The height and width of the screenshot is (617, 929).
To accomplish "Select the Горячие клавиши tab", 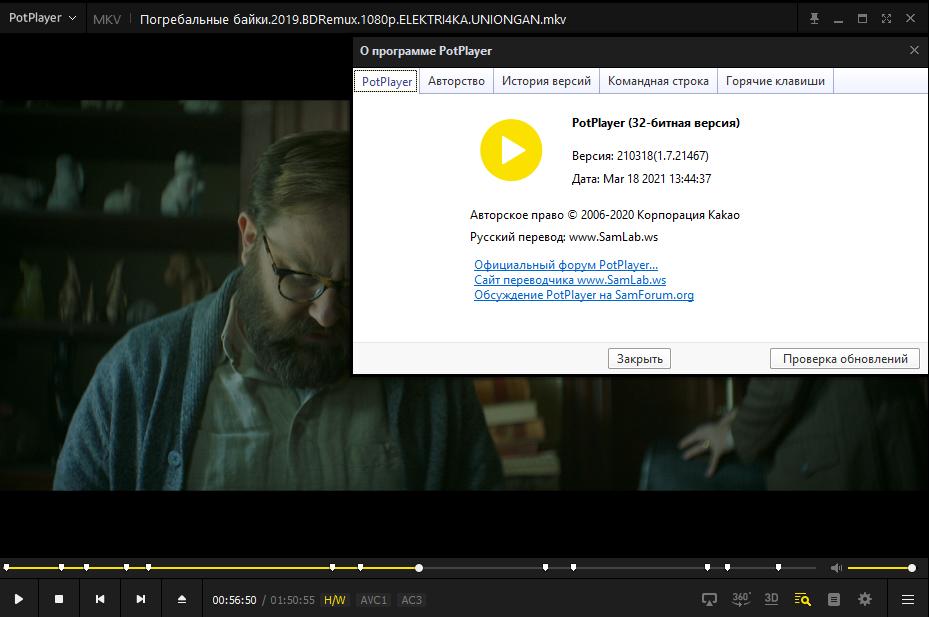I will pyautogui.click(x=775, y=81).
